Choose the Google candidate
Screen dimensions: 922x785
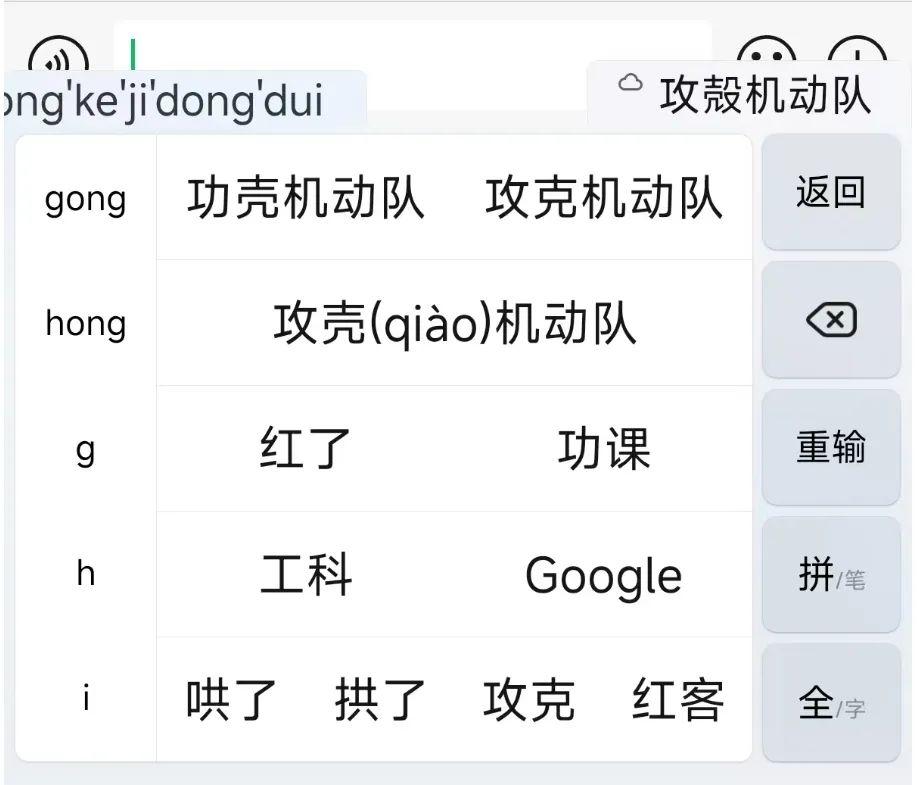604,576
